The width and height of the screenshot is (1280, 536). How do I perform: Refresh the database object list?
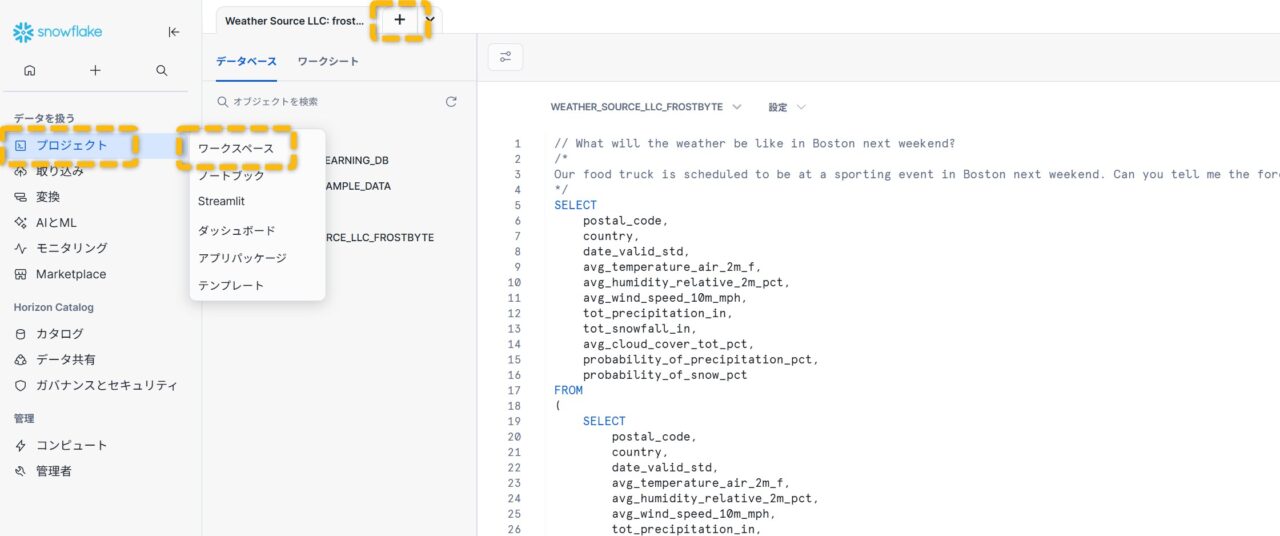point(451,102)
